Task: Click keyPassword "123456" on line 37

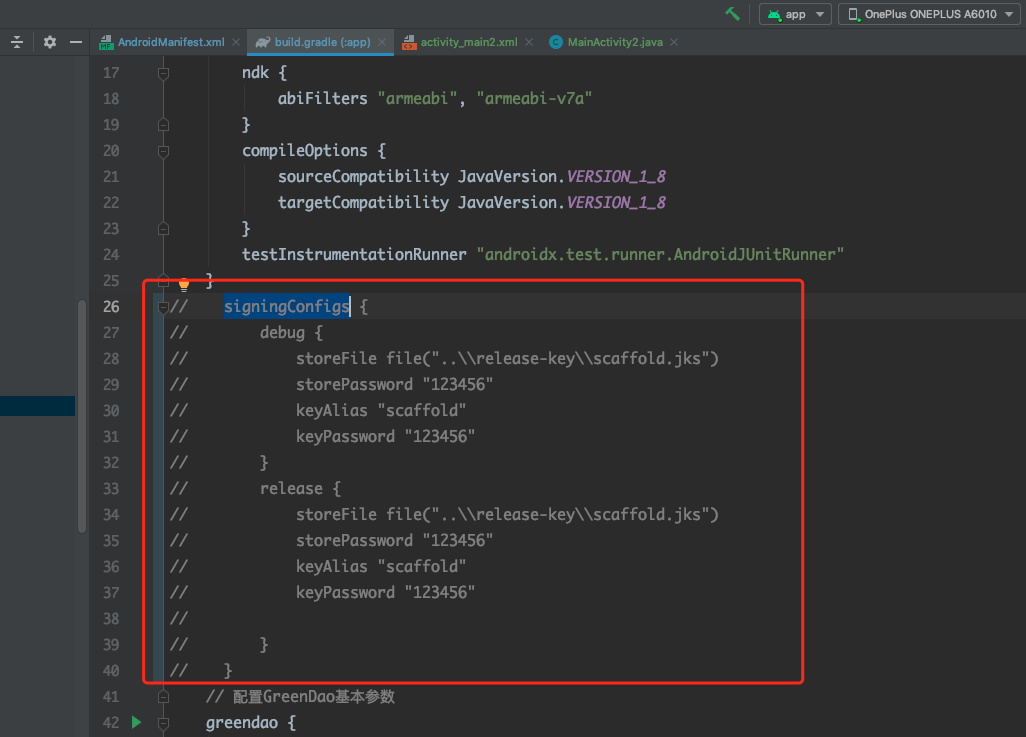Action: click(385, 592)
